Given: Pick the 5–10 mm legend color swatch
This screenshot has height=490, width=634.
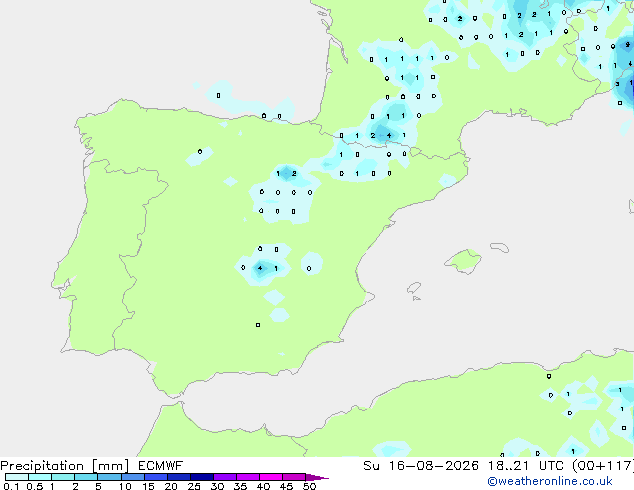Looking at the screenshot, I should coord(109,477).
